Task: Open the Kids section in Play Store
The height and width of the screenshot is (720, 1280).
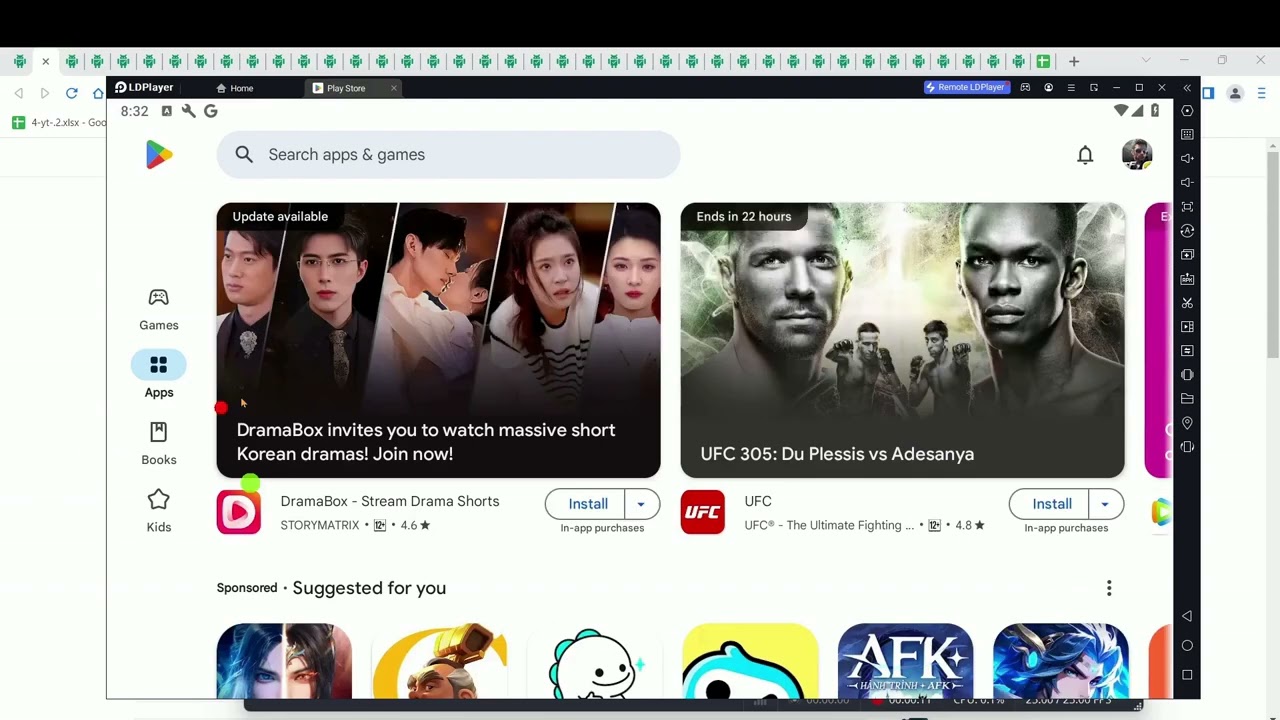Action: (158, 511)
